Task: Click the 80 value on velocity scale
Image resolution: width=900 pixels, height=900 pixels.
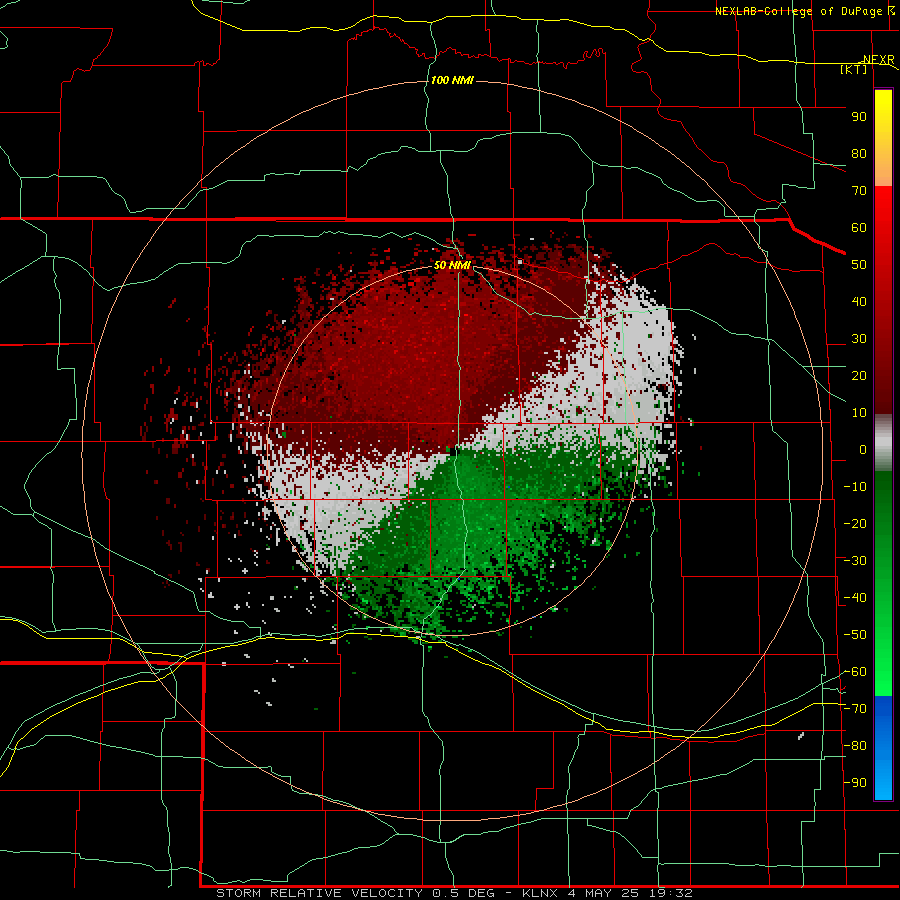Action: (859, 153)
